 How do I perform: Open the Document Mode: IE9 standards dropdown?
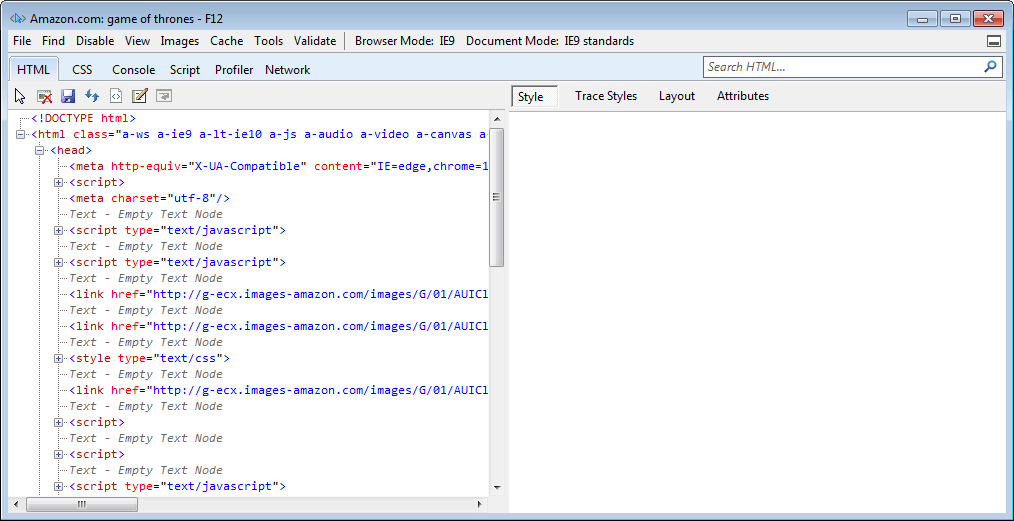pyautogui.click(x=550, y=41)
